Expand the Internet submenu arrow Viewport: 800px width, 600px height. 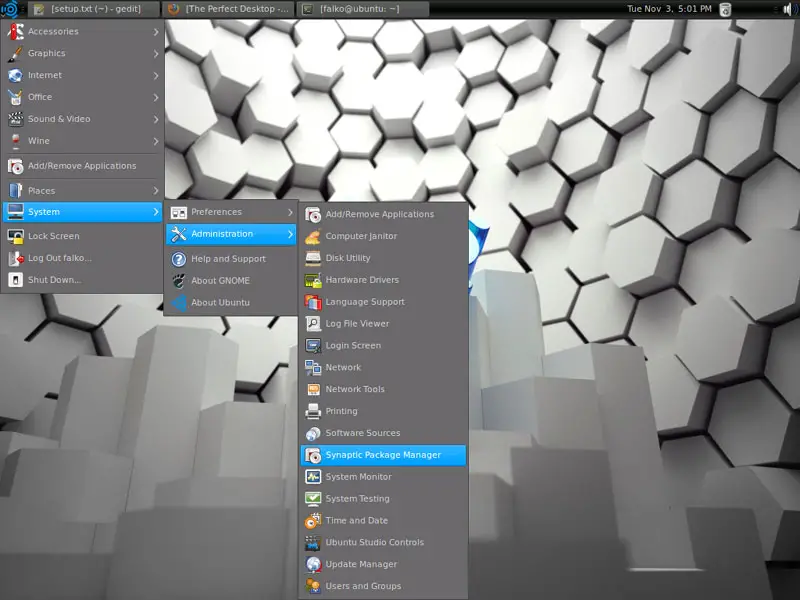tap(156, 76)
